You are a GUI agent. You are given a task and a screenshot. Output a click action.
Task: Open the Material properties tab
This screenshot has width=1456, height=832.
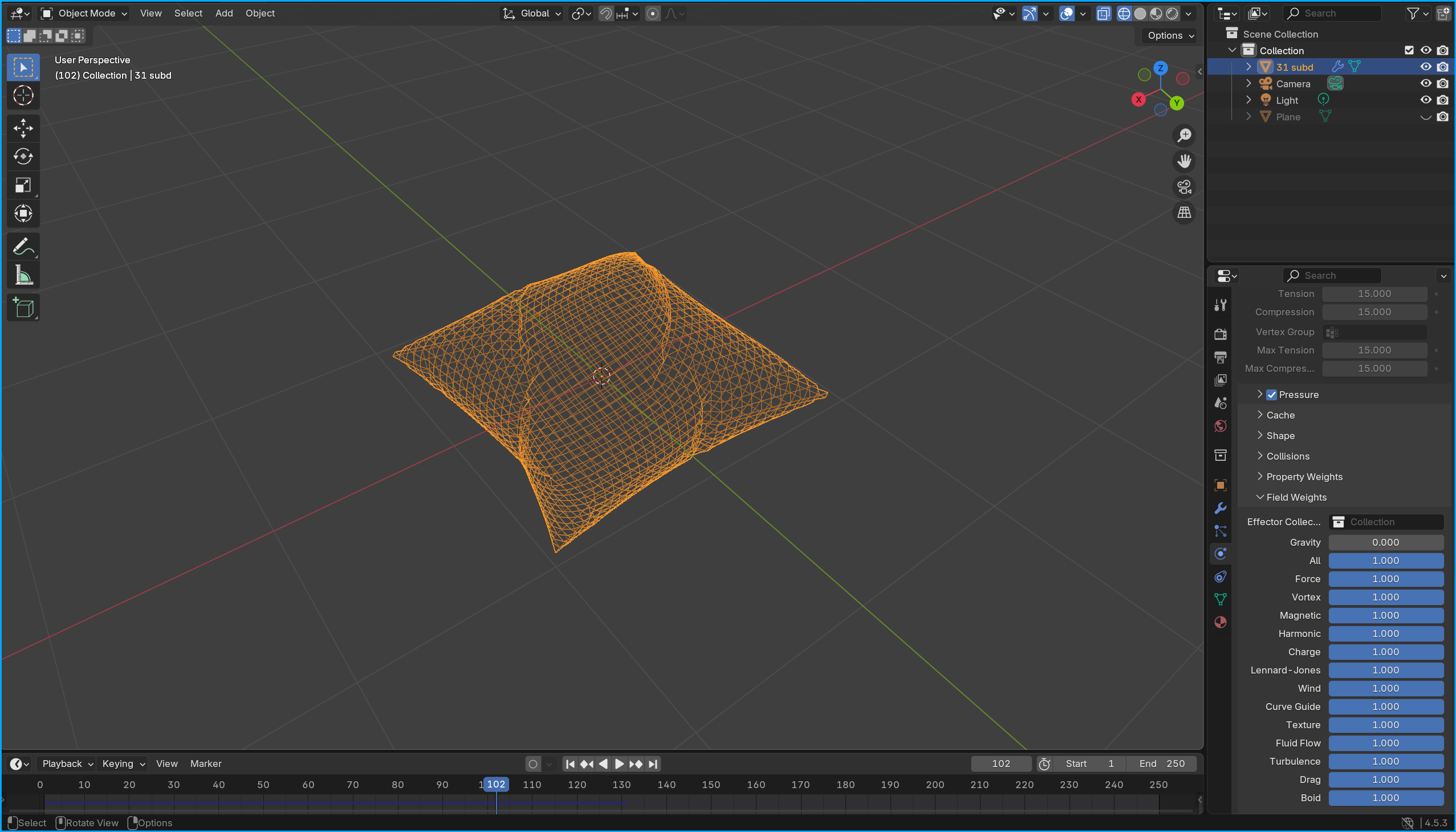[x=1221, y=622]
